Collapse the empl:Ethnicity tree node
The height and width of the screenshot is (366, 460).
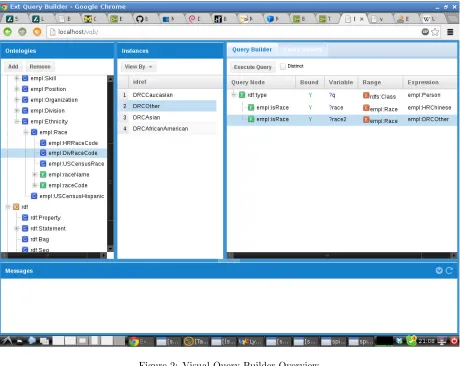[17, 121]
